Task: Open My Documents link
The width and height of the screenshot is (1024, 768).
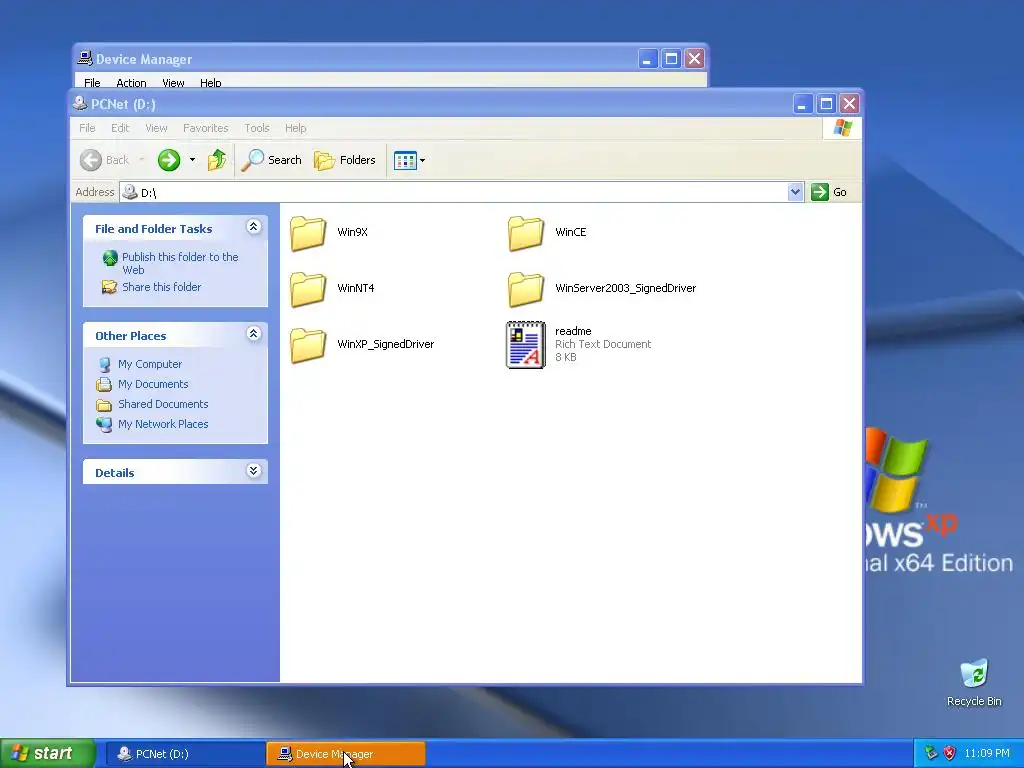Action: tap(153, 384)
